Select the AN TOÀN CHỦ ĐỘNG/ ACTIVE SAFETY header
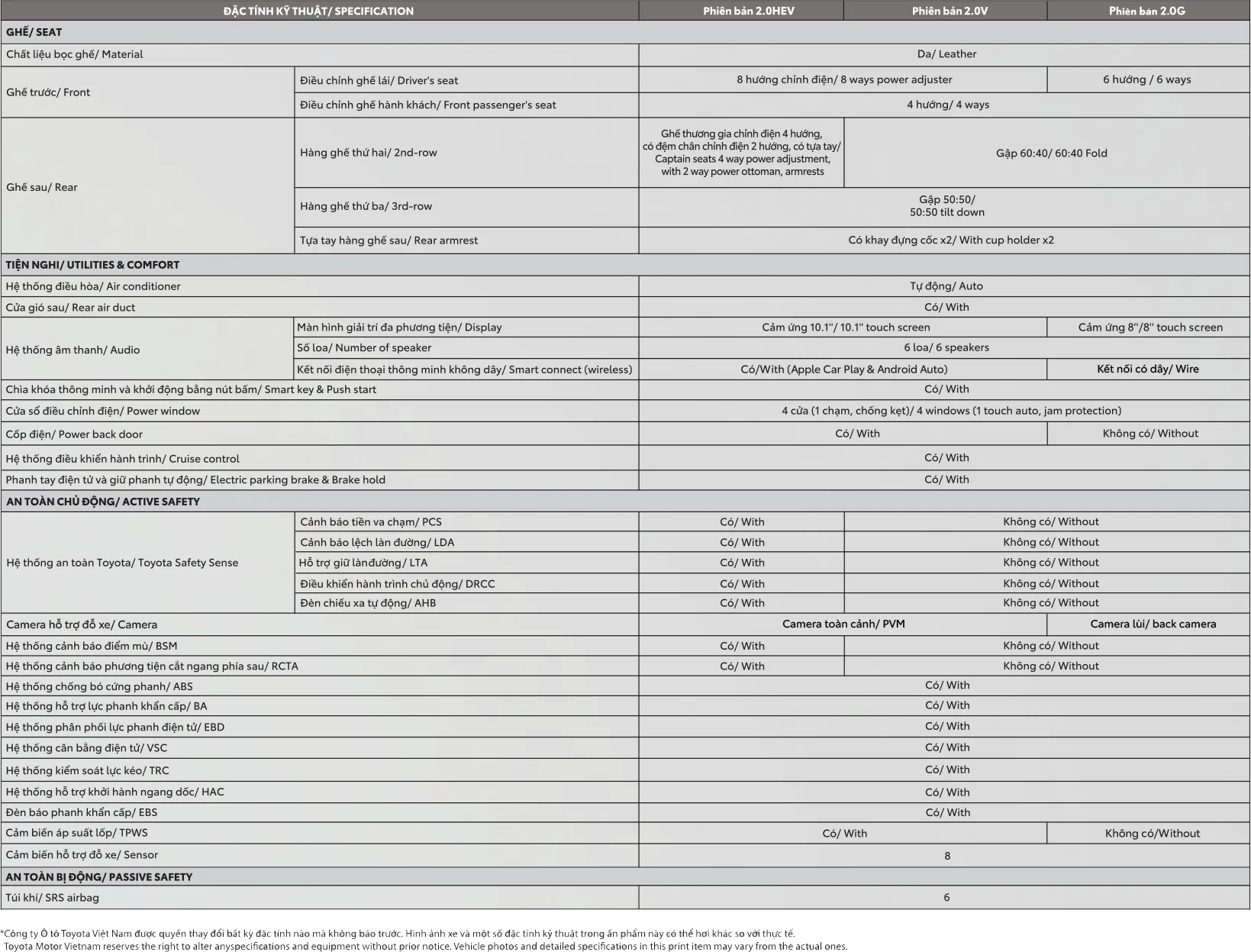This screenshot has height=952, width=1251. click(103, 502)
